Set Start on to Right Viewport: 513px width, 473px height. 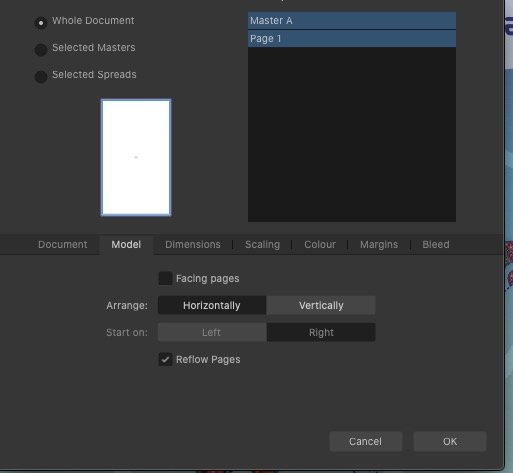(x=321, y=332)
